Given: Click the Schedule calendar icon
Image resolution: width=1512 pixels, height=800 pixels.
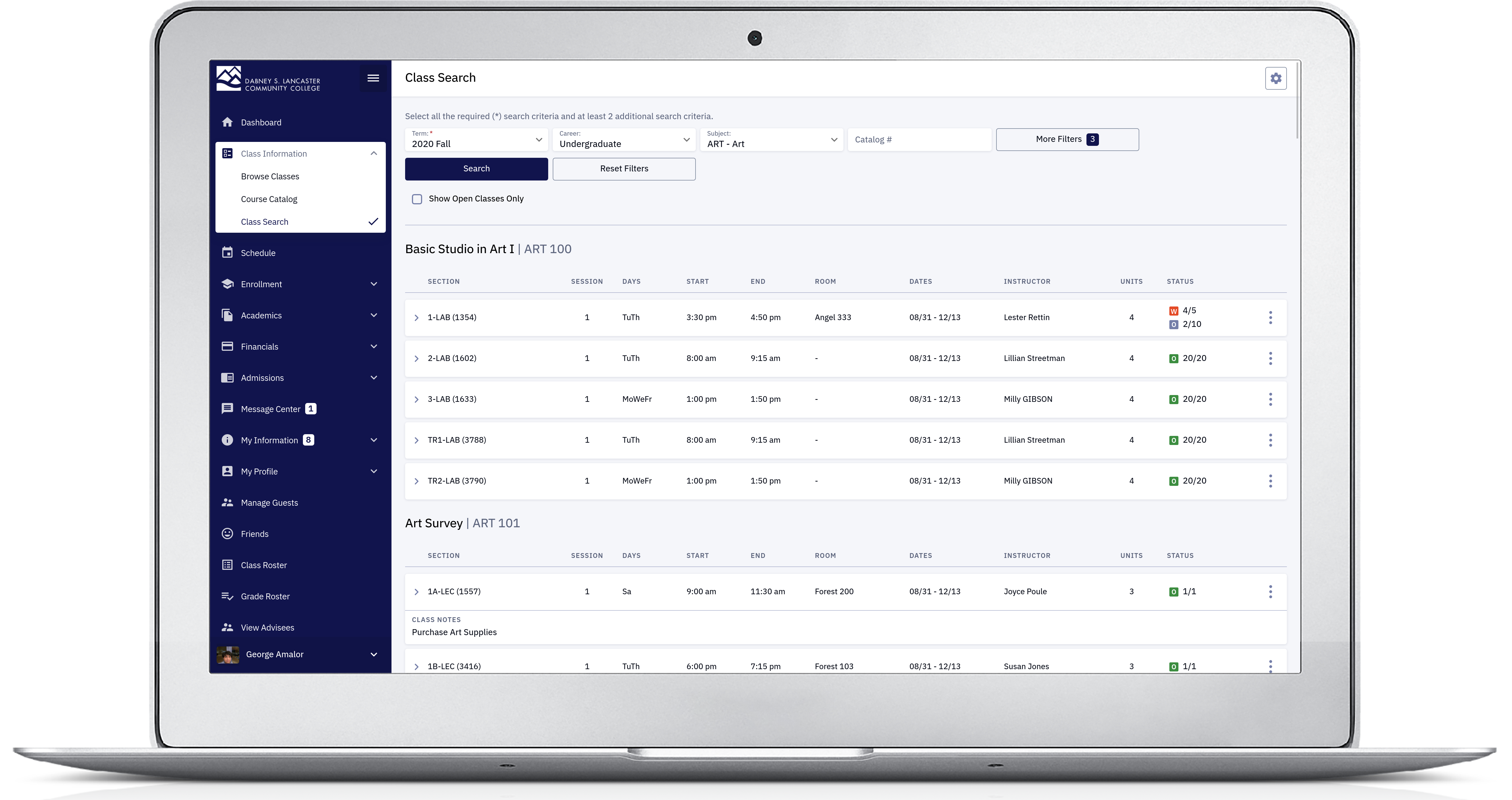Looking at the screenshot, I should point(227,252).
